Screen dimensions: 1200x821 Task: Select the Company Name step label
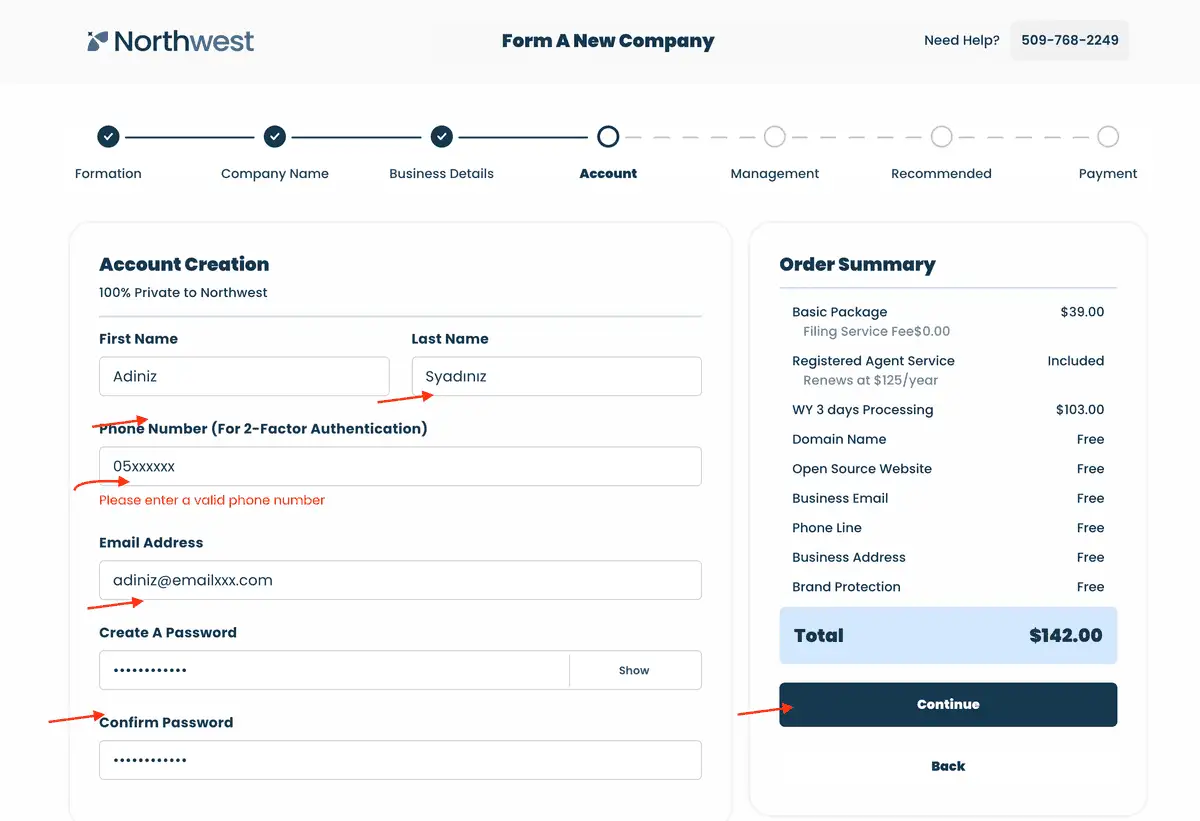(x=275, y=174)
